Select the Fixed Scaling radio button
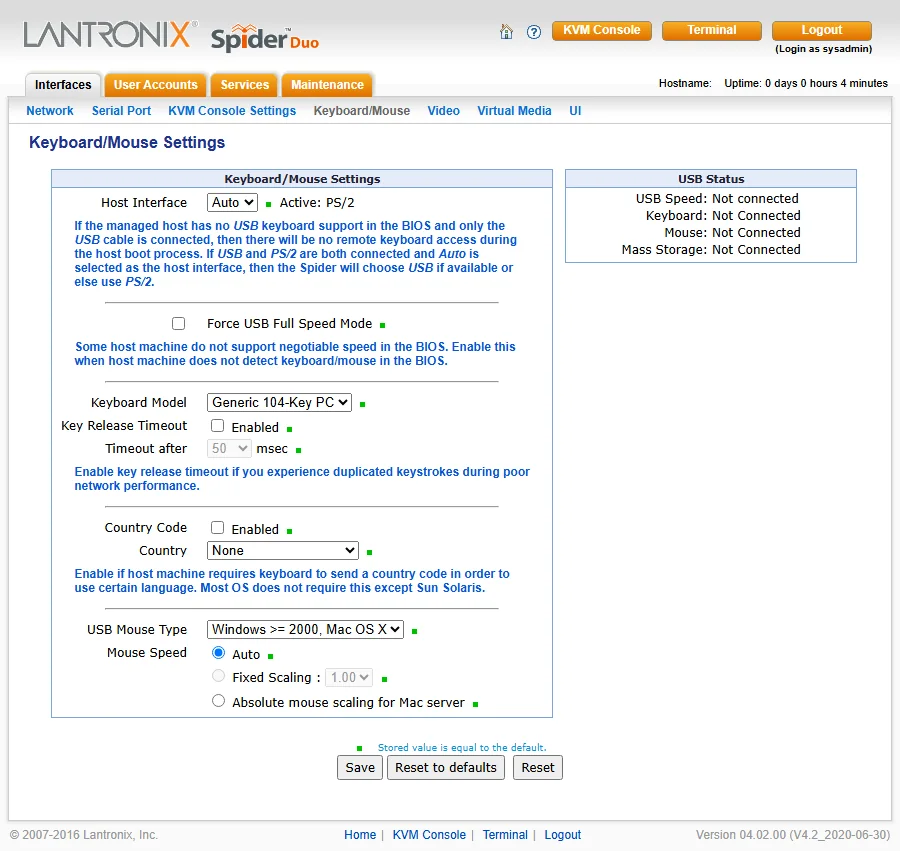Viewport: 900px width, 851px height. pyautogui.click(x=218, y=676)
